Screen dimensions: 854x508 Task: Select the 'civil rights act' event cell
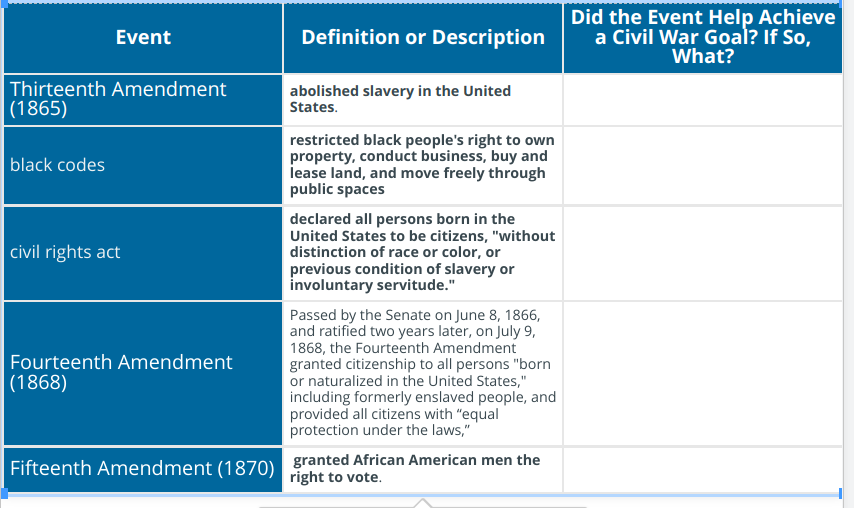click(x=143, y=253)
